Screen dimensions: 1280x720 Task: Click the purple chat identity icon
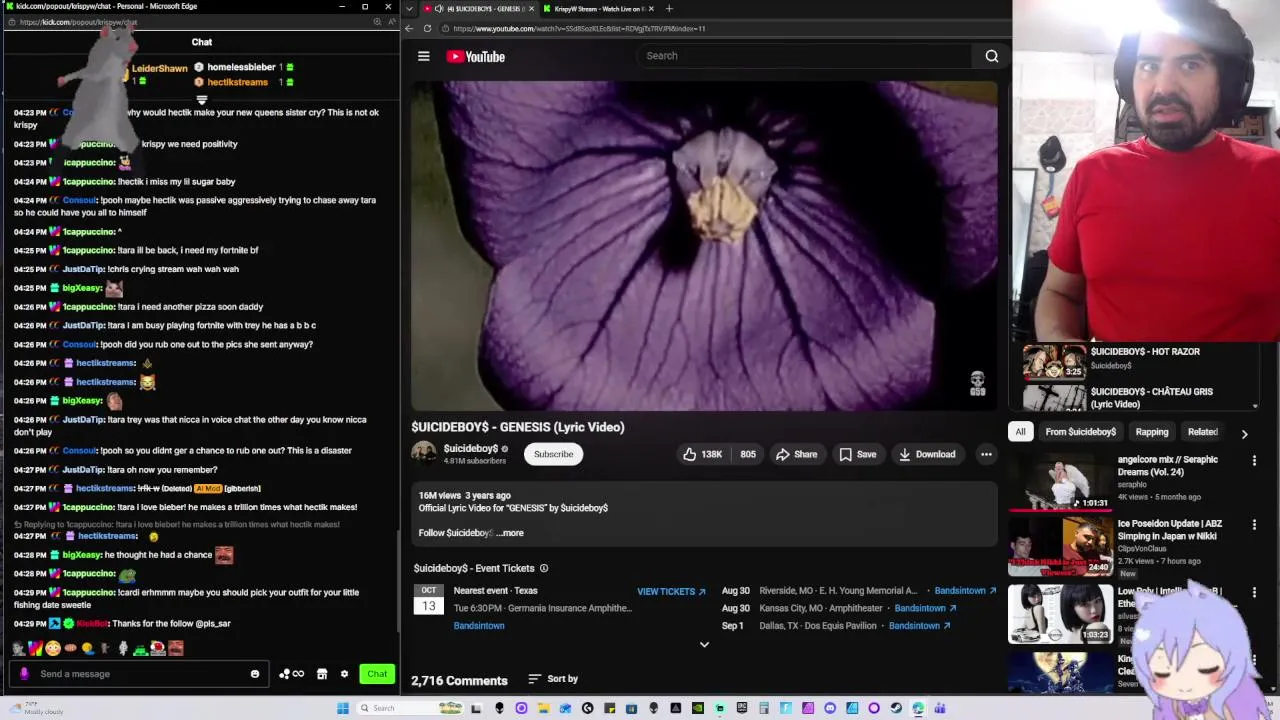(x=25, y=674)
